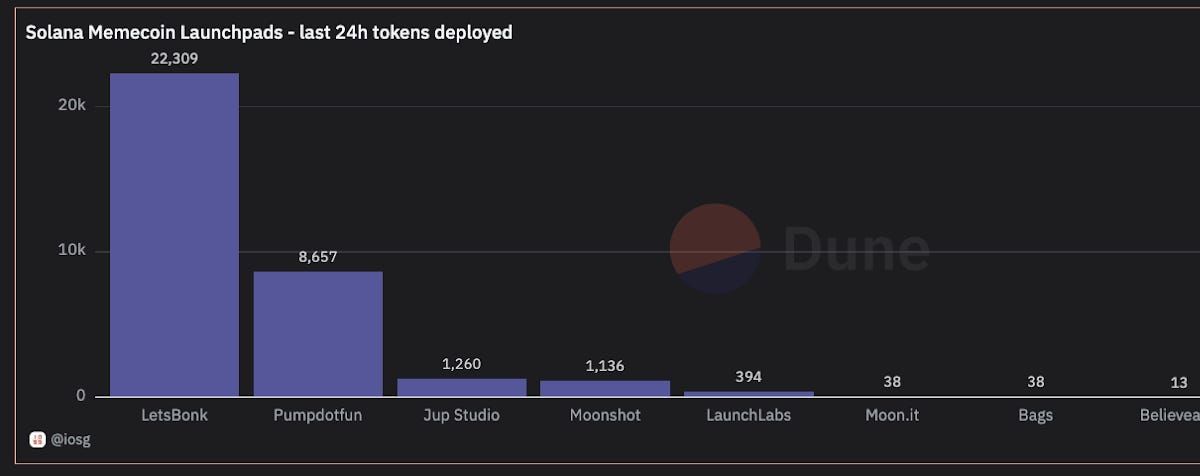Click the 8,657 value label

tap(318, 257)
